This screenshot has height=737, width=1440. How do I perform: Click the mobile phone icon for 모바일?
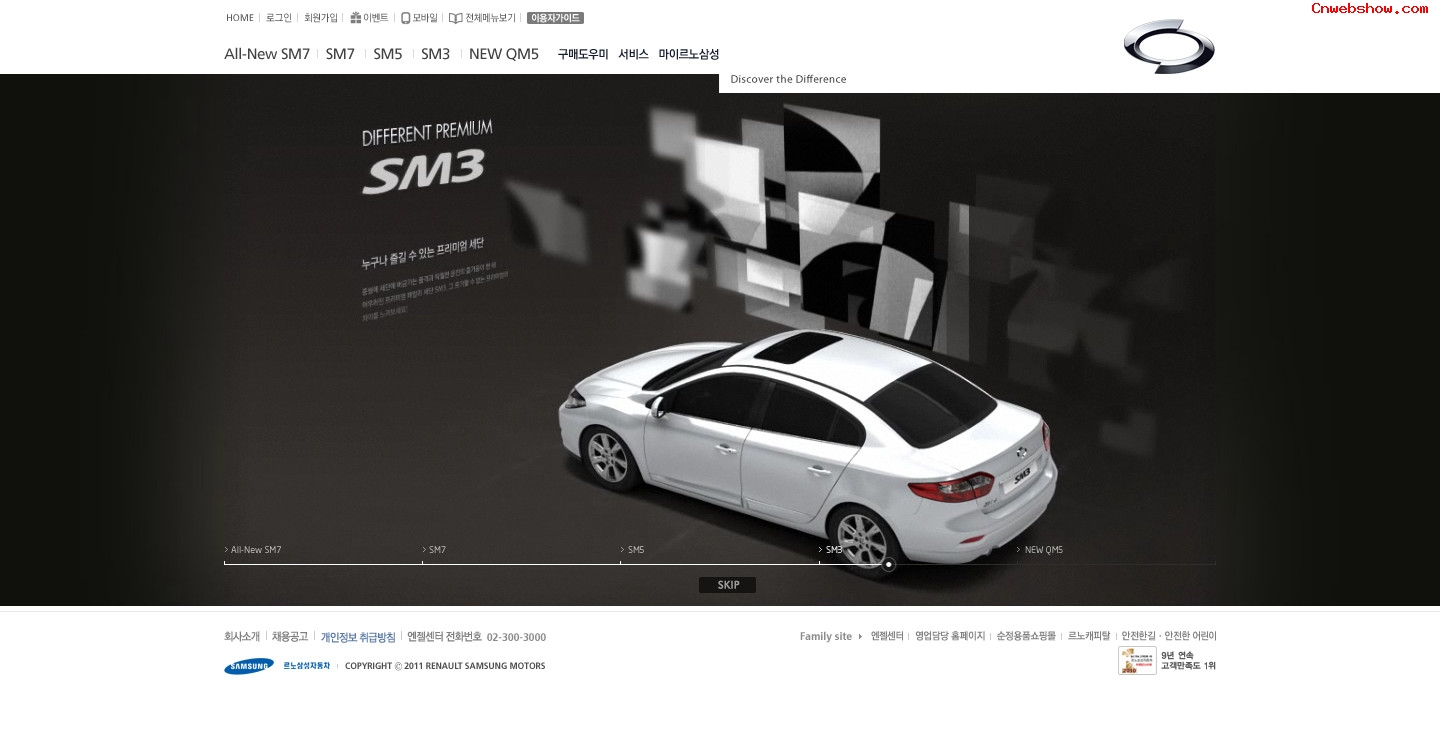pyautogui.click(x=405, y=18)
